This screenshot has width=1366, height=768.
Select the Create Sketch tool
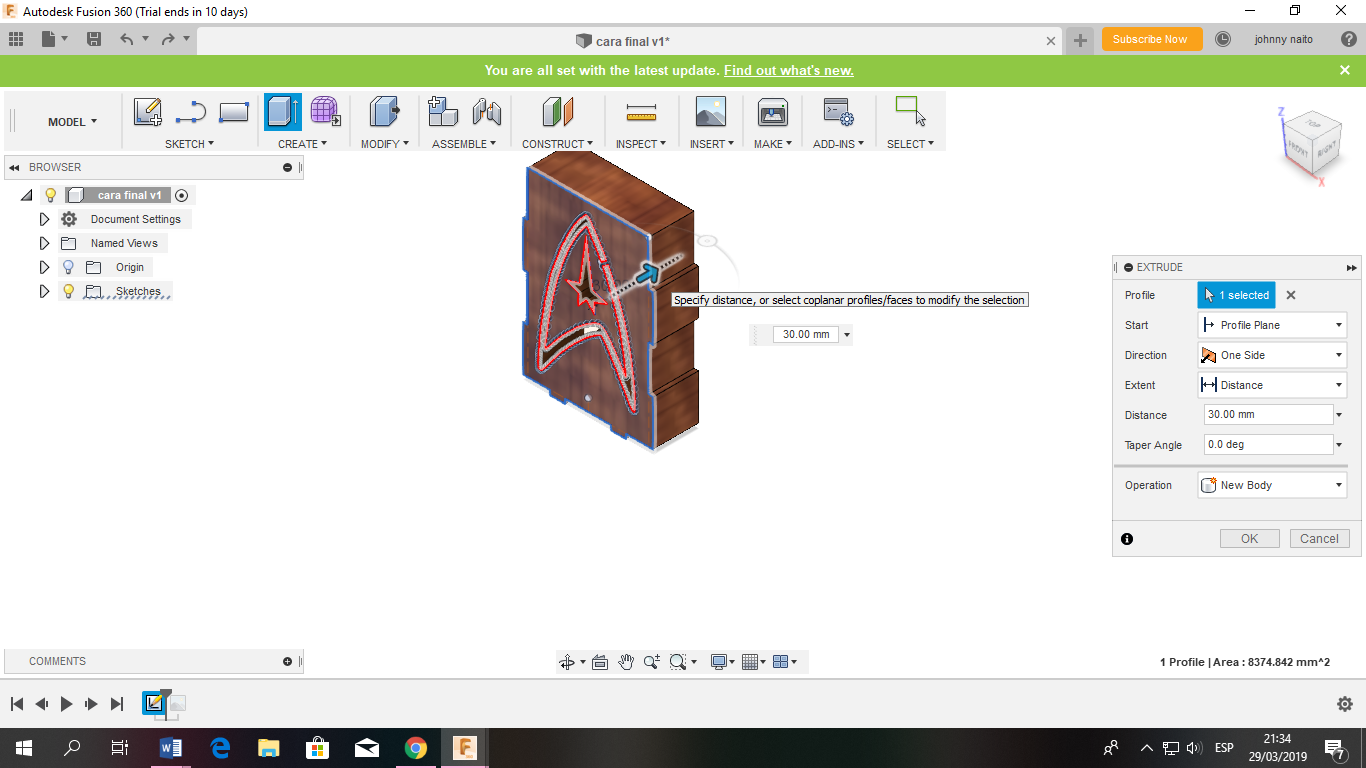pos(148,112)
